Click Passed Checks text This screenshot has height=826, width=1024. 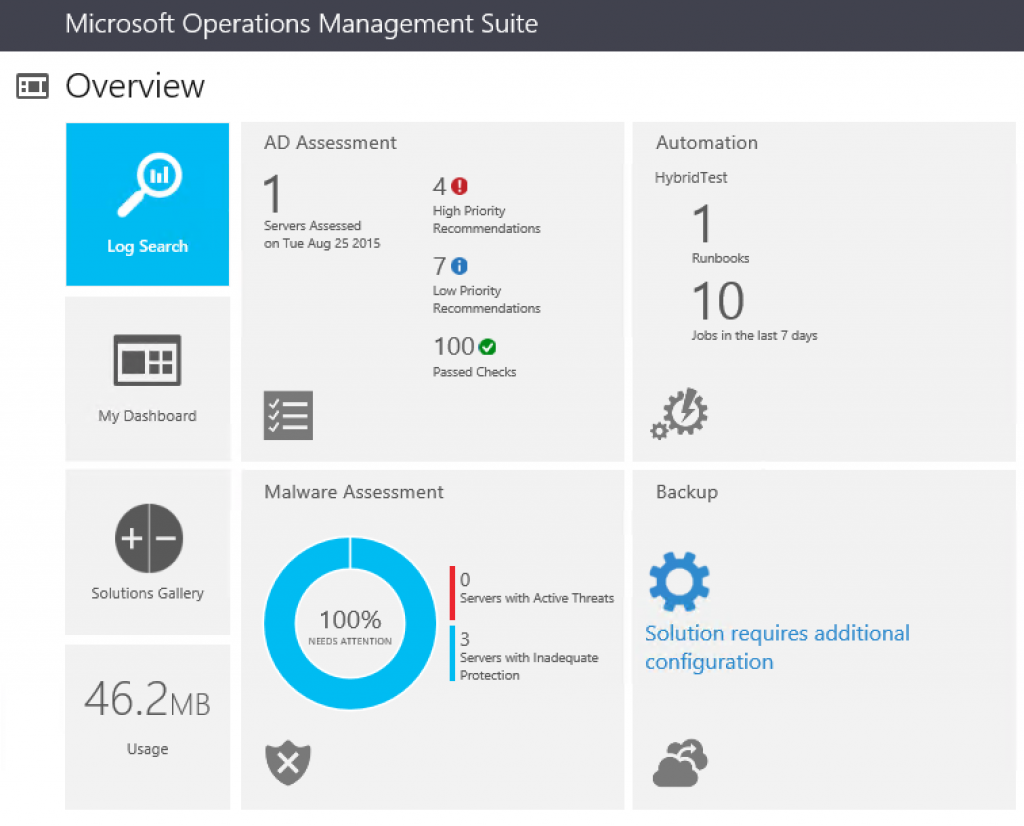click(x=474, y=372)
